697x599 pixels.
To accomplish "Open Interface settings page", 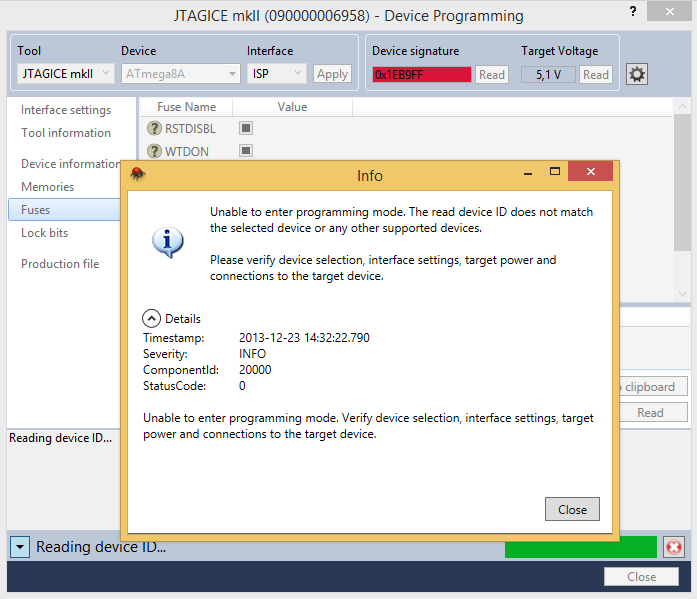I will (x=66, y=110).
